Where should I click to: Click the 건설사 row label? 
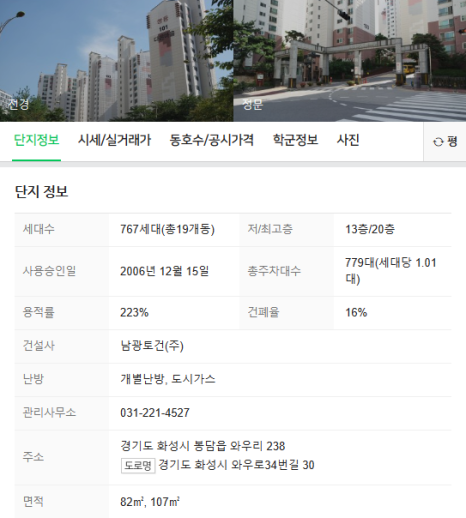(x=39, y=346)
